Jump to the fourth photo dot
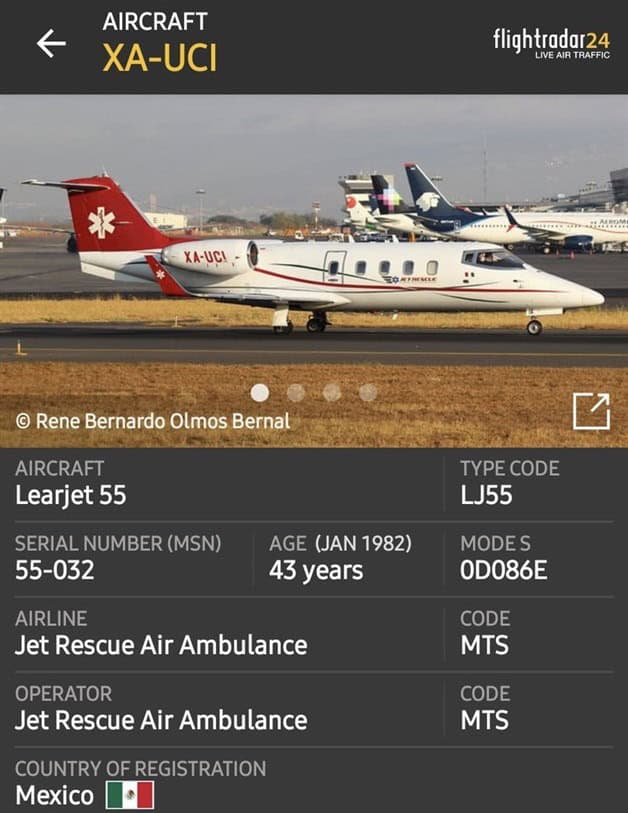The height and width of the screenshot is (813, 628). point(368,393)
